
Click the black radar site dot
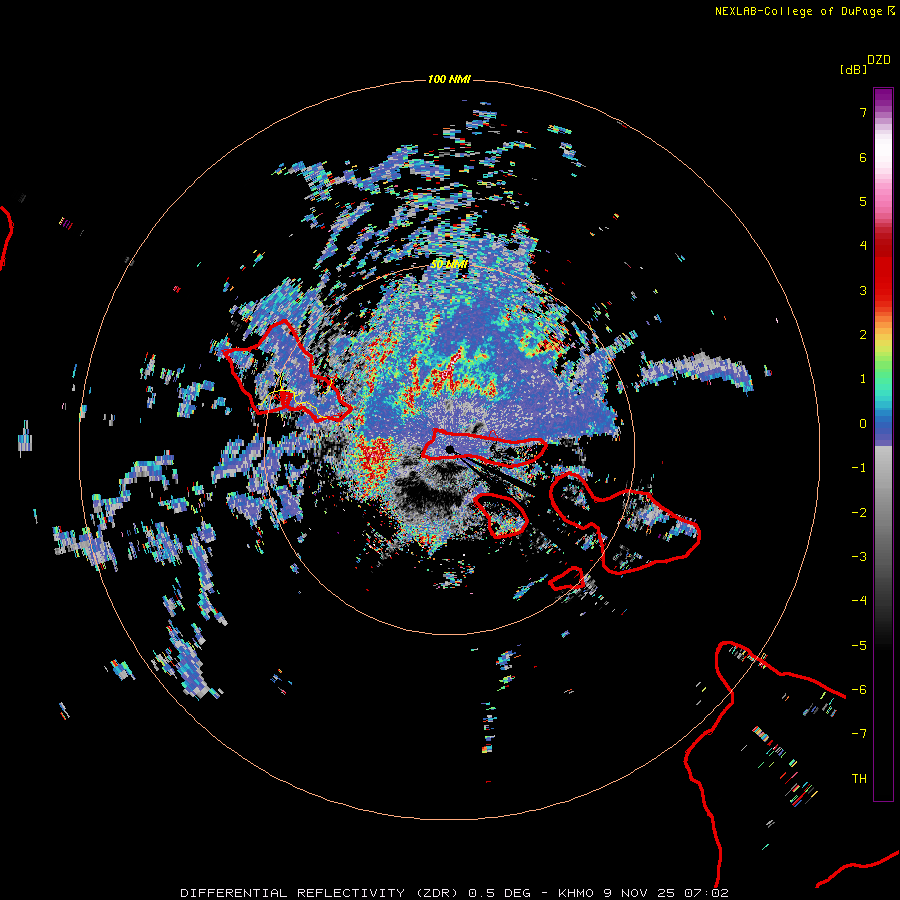tap(450, 449)
